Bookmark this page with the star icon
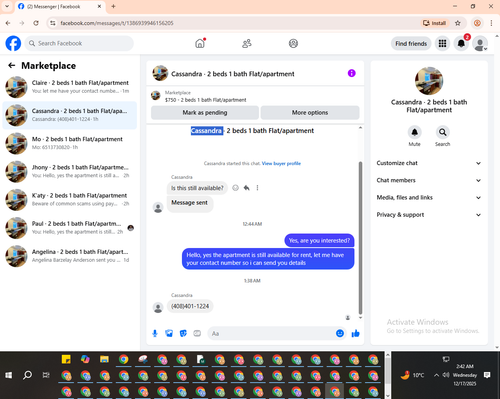Viewport: 500px width, 399px height. coord(458,23)
